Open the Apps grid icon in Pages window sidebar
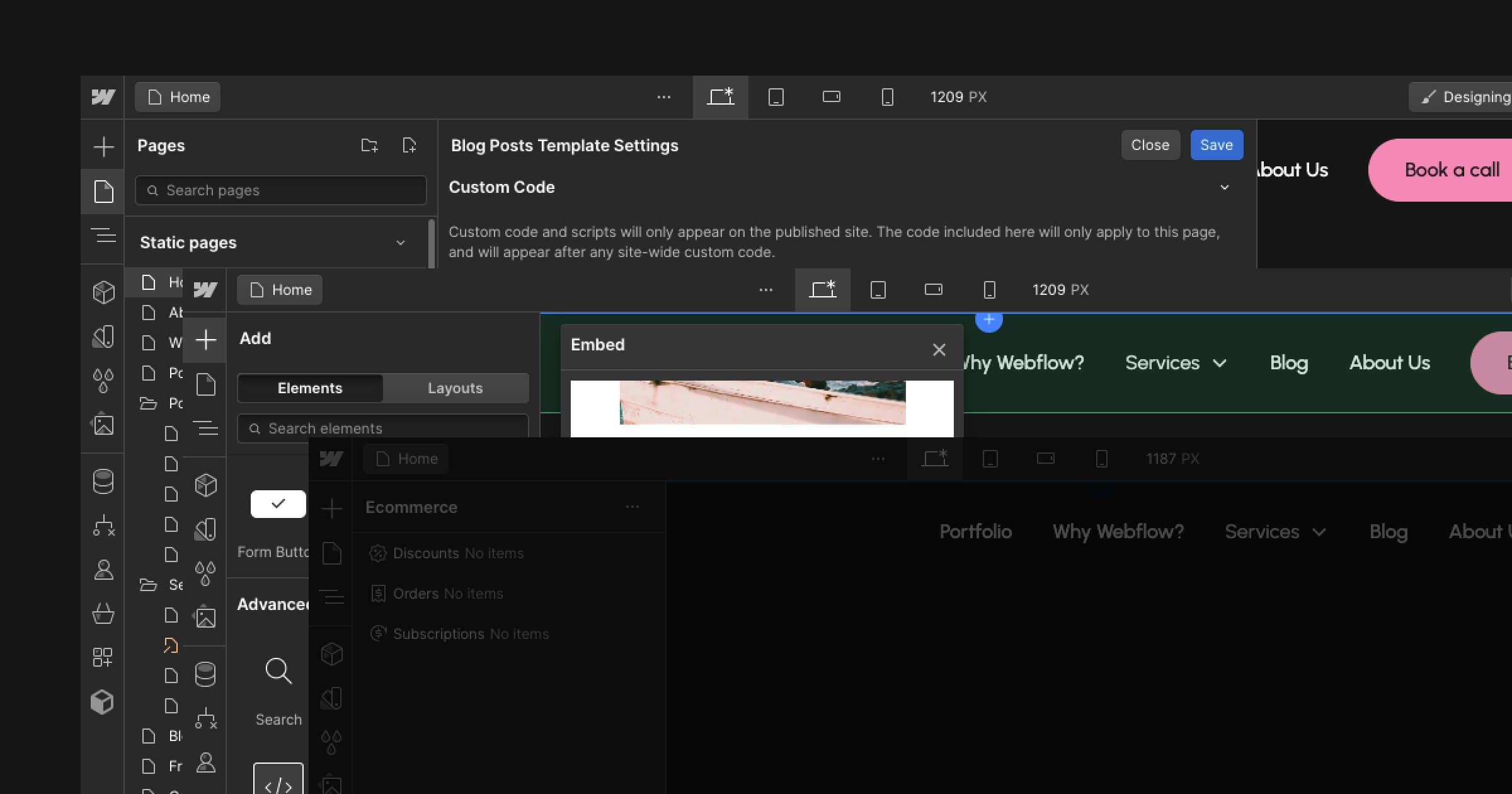 [103, 658]
